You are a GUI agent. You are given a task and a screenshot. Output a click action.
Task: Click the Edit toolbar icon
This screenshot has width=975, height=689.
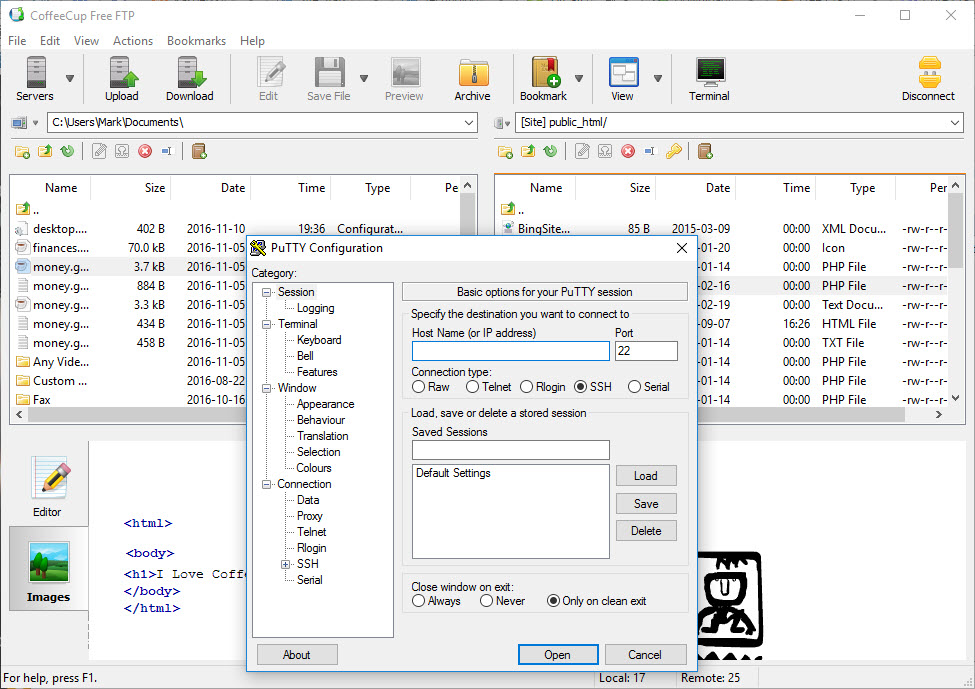(269, 78)
